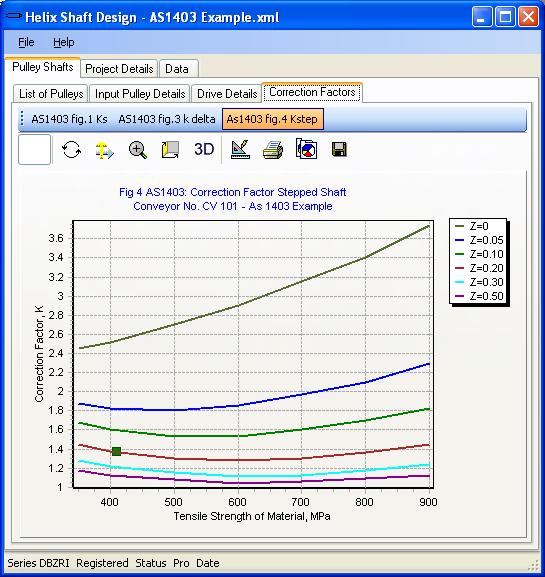Click x-axis value 400

pyautogui.click(x=110, y=502)
